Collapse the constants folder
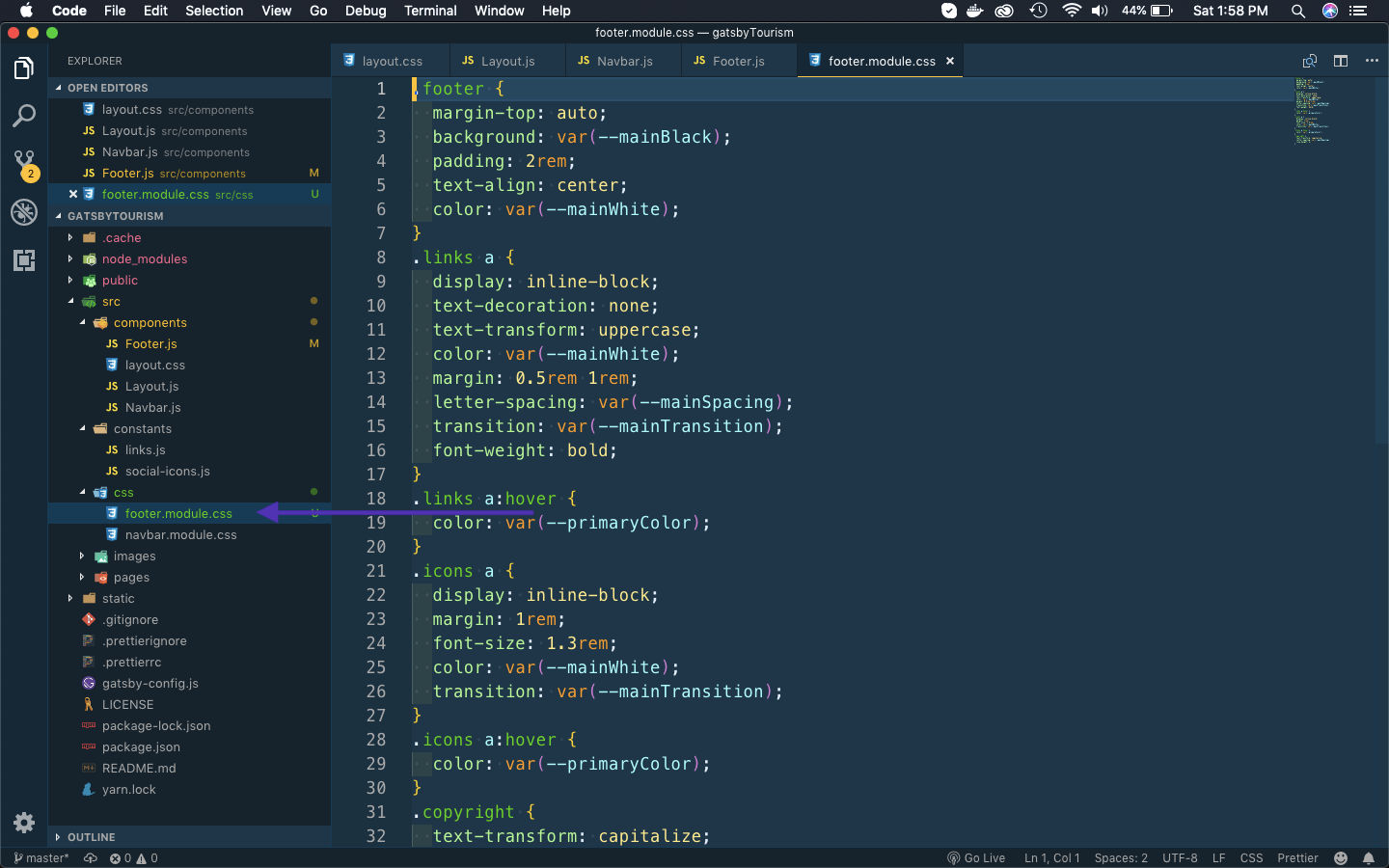This screenshot has height=868, width=1389. (x=189, y=428)
